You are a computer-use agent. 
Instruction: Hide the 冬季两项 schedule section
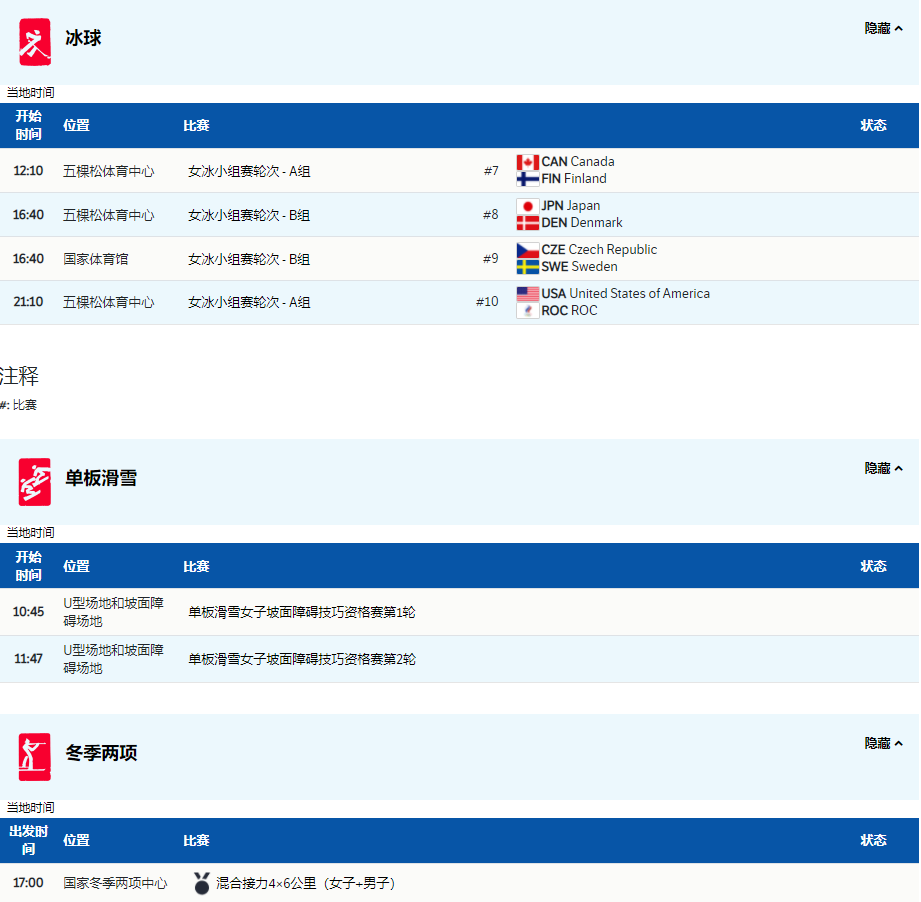pos(883,743)
